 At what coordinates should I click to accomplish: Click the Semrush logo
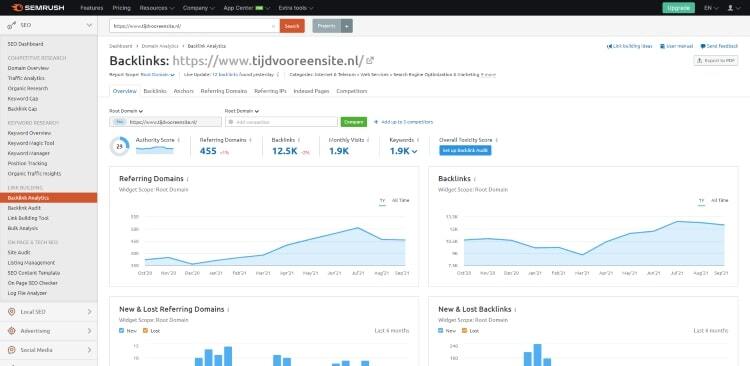point(38,8)
